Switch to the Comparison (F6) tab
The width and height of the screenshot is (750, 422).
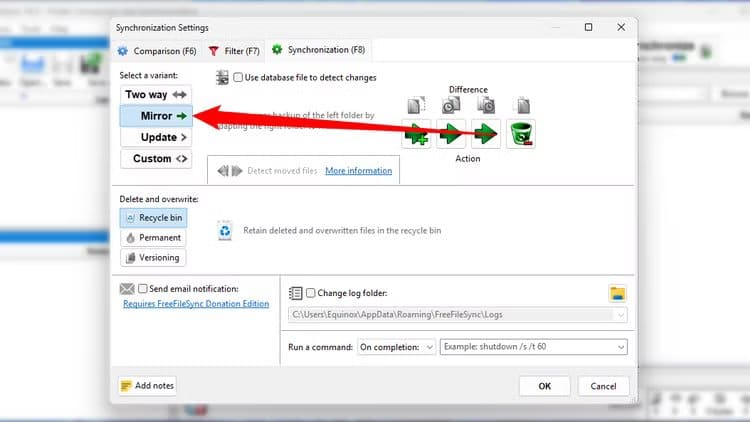click(x=157, y=51)
